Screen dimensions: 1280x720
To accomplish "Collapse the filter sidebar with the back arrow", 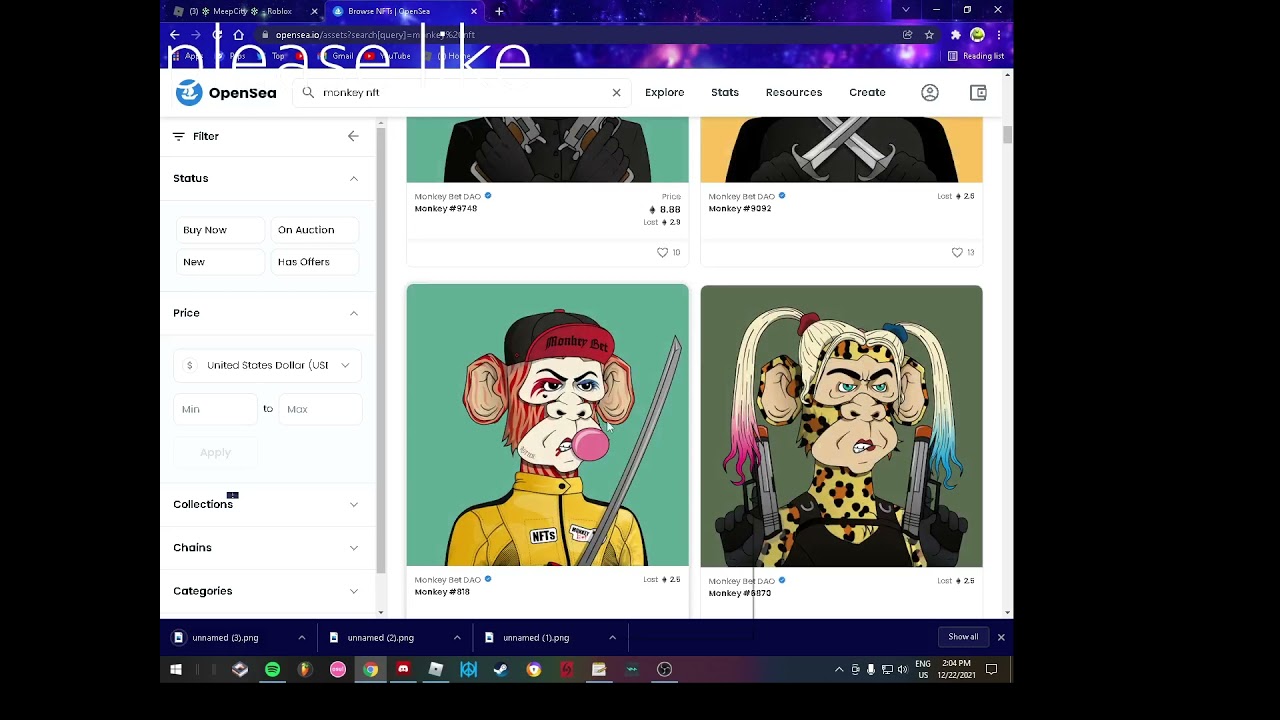I will pos(353,136).
